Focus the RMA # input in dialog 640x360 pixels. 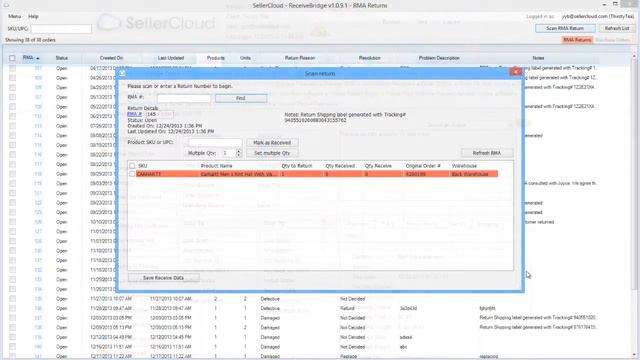tap(184, 98)
